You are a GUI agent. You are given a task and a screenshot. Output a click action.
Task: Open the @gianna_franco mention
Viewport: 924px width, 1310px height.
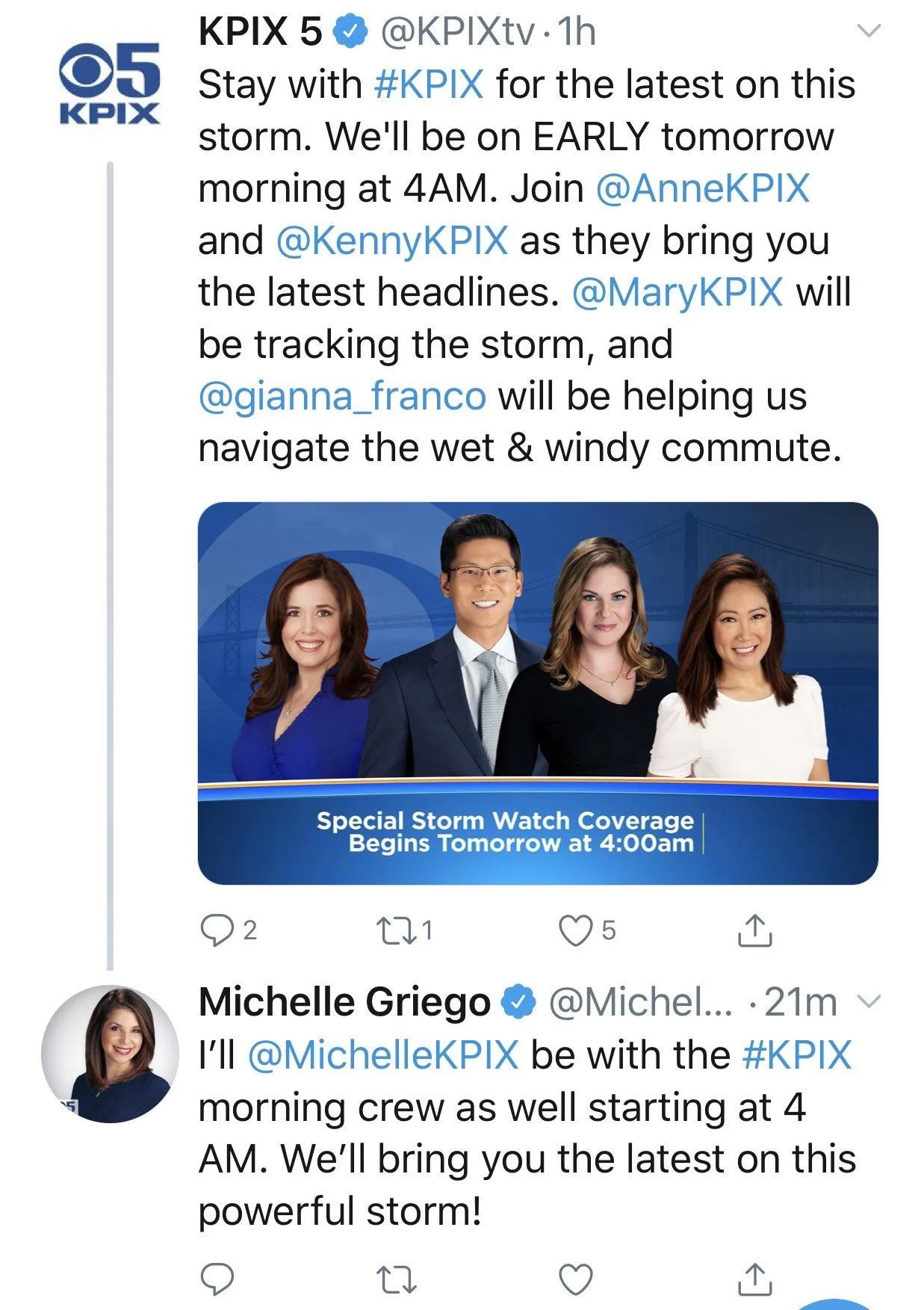click(342, 395)
